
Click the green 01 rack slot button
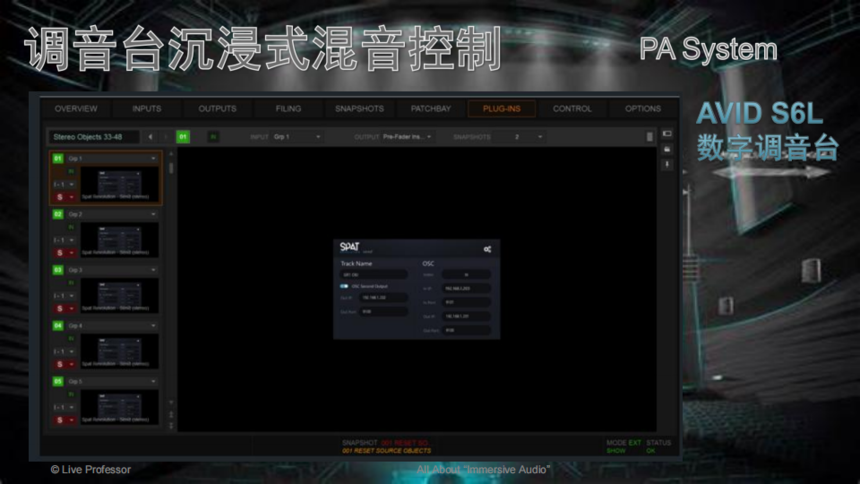click(x=183, y=137)
